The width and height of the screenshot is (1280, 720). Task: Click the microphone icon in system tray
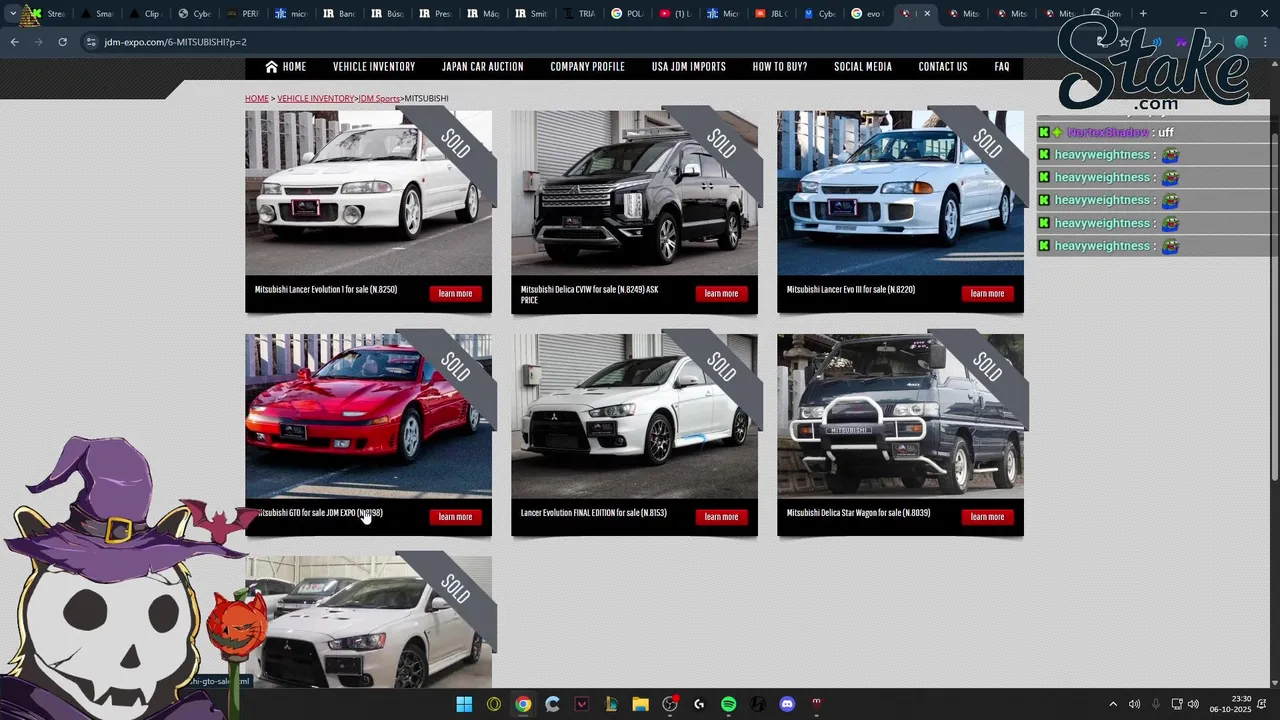coord(1156,704)
